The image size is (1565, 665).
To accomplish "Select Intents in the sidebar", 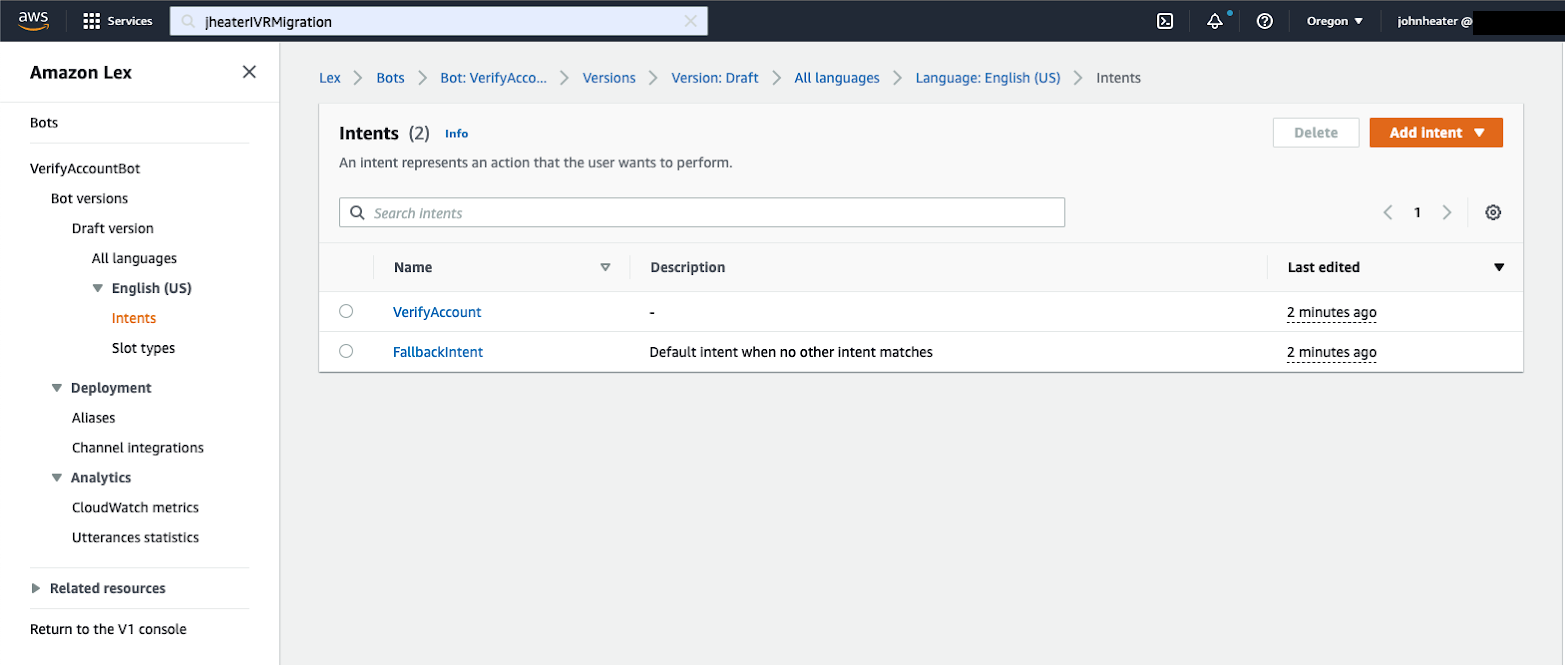I will pyautogui.click(x=134, y=318).
